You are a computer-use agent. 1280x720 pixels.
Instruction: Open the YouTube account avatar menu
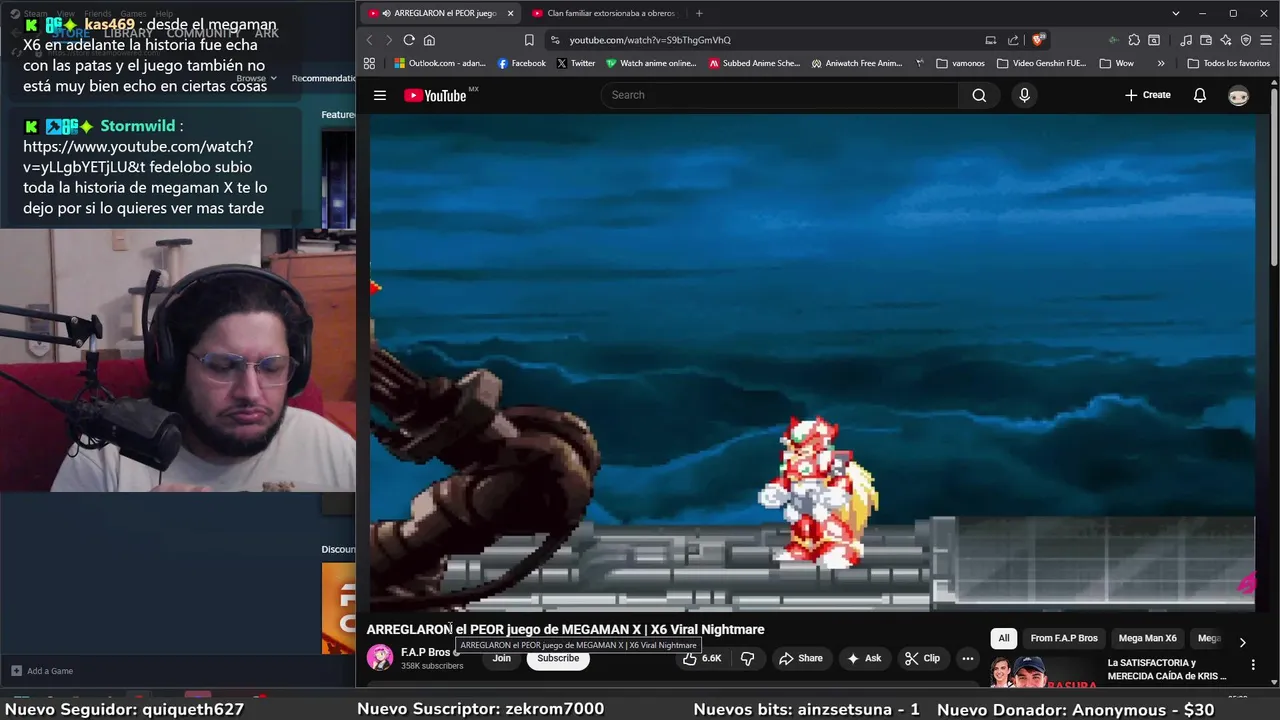pyautogui.click(x=1239, y=95)
